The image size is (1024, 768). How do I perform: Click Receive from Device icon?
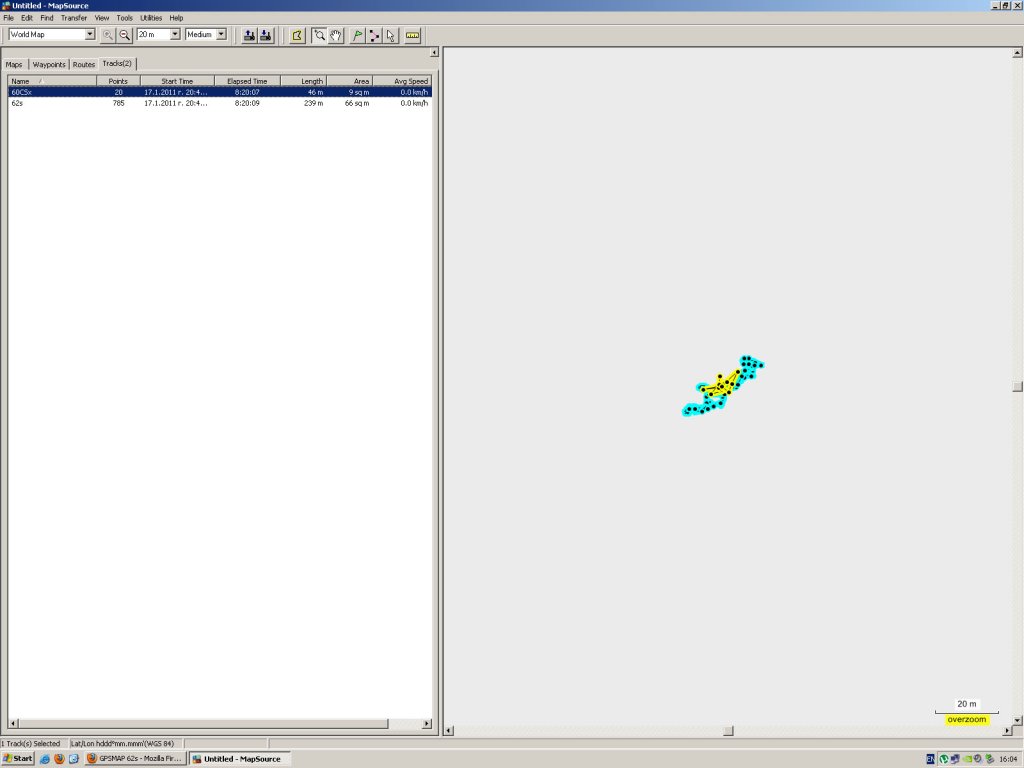coord(266,35)
